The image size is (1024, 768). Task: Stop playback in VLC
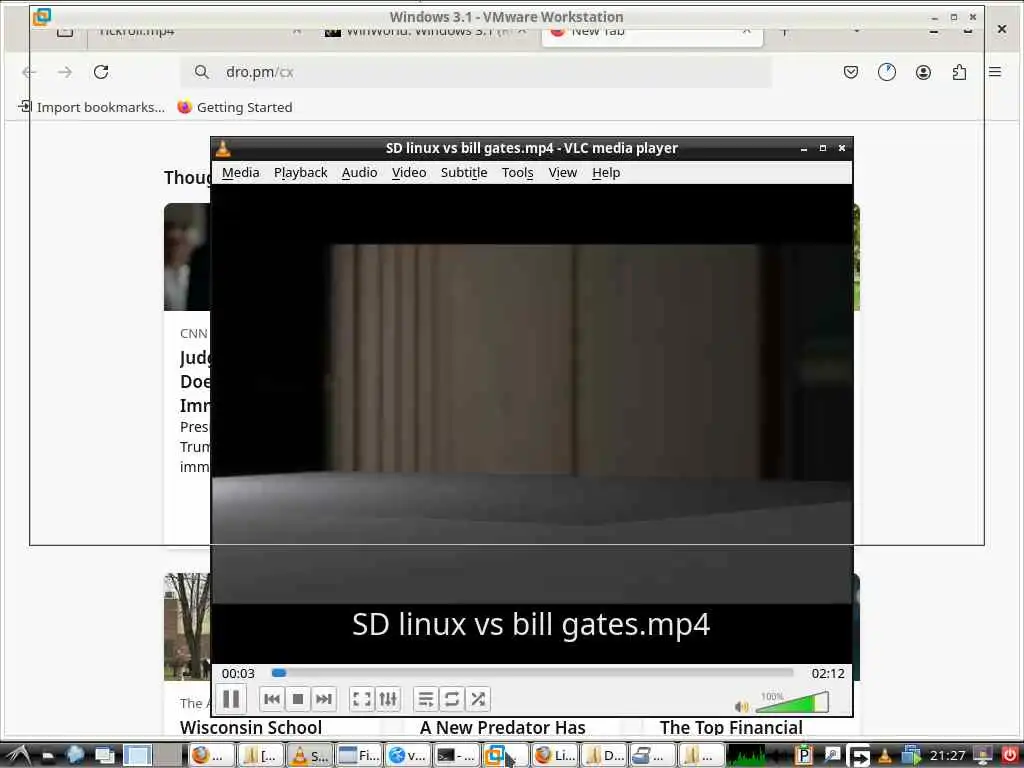(x=298, y=699)
